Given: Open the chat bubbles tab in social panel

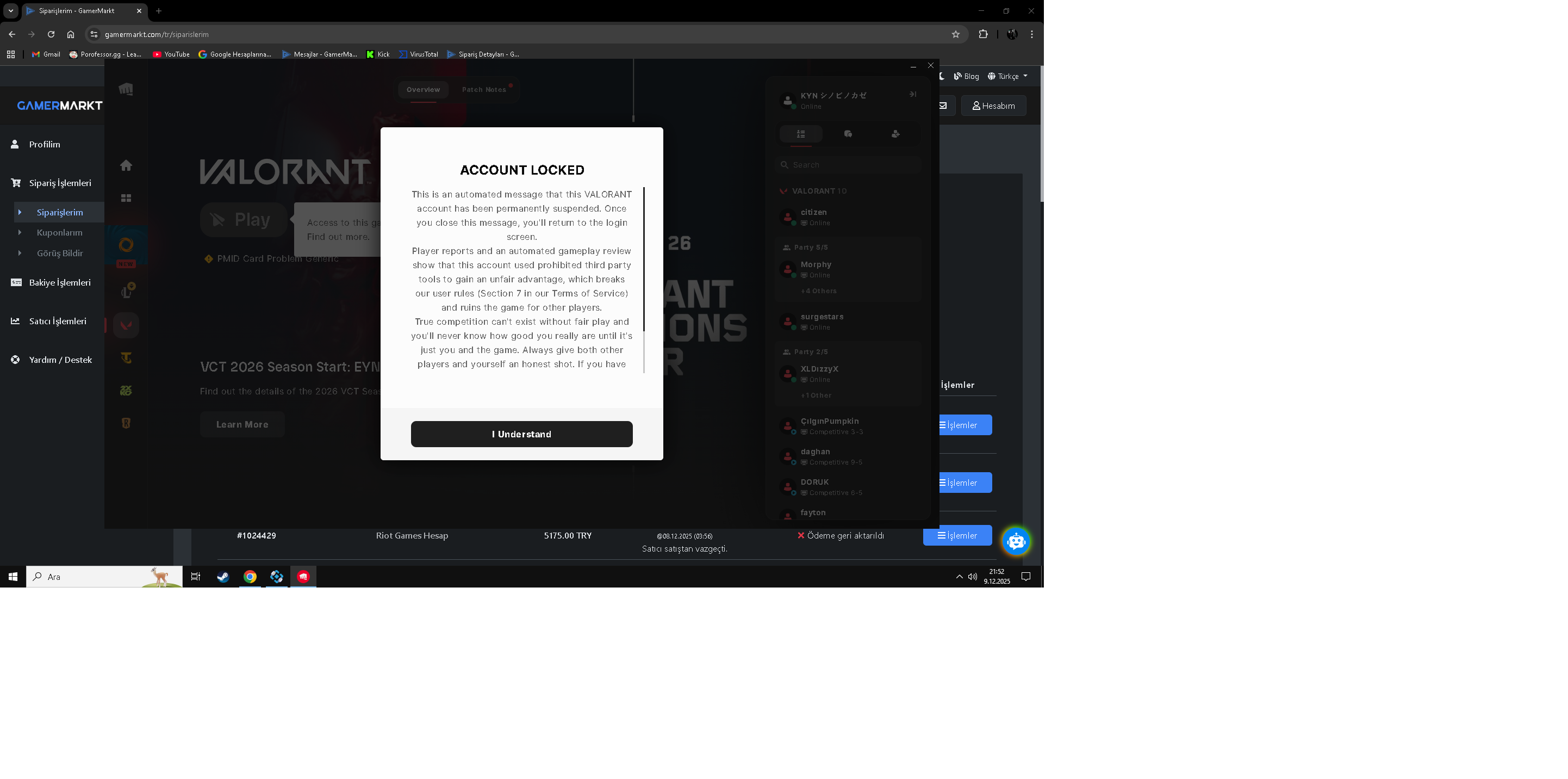Looking at the screenshot, I should 848,134.
